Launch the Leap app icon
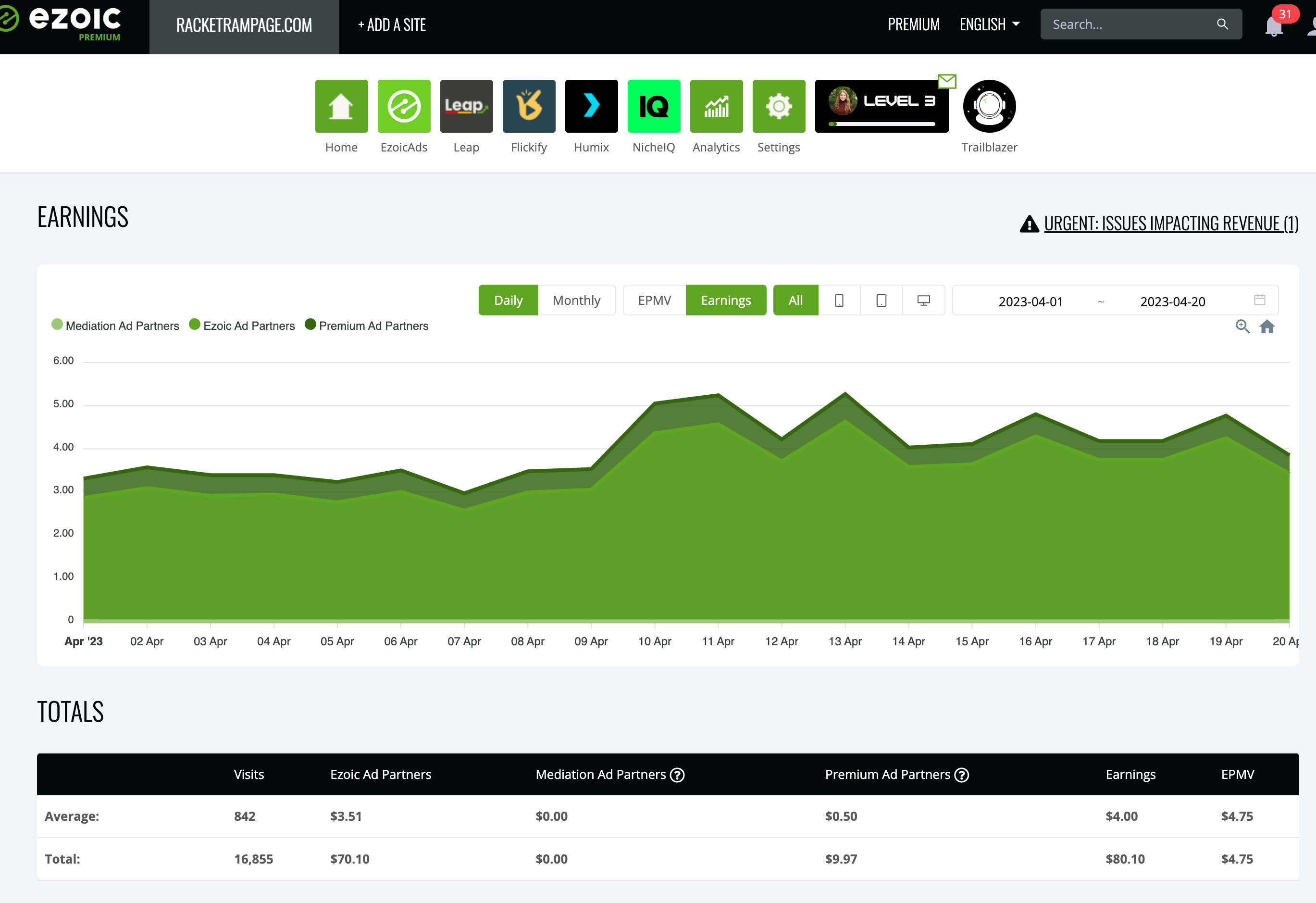This screenshot has width=1316, height=903. [x=467, y=106]
